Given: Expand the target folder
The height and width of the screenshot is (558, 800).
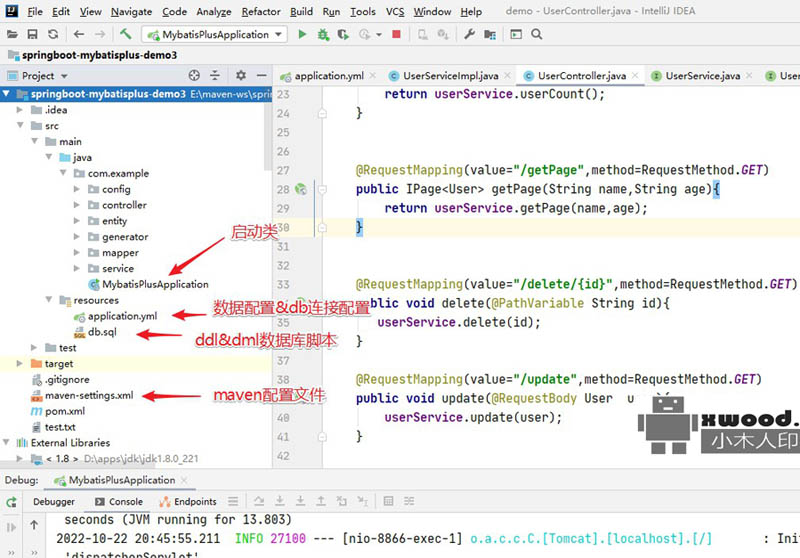Looking at the screenshot, I should point(19,364).
